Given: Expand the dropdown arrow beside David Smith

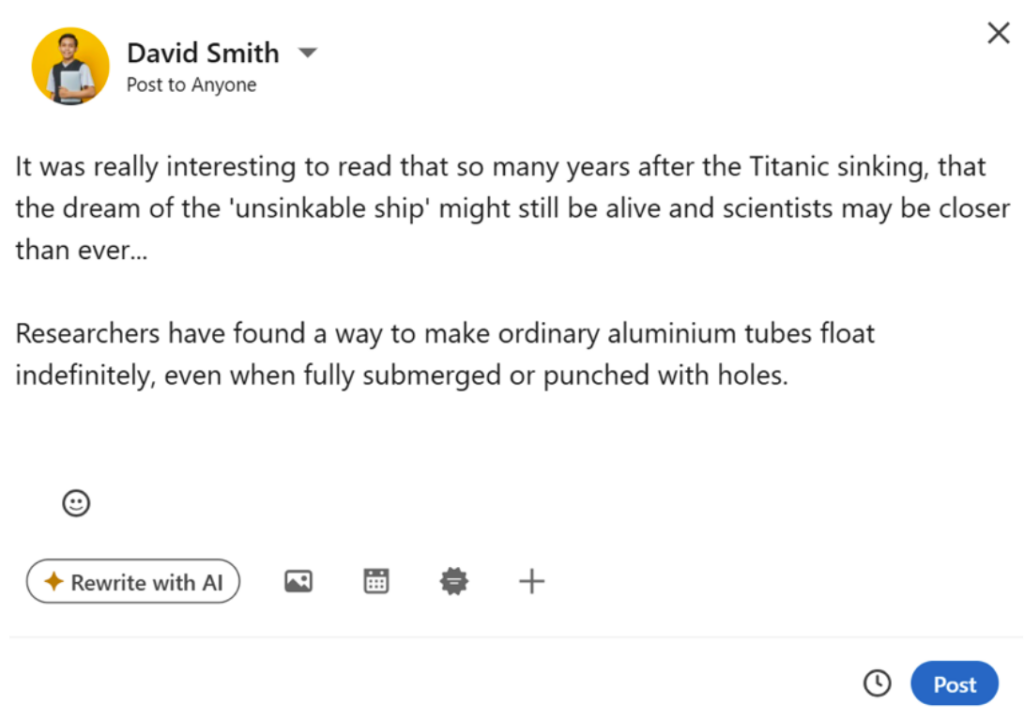Looking at the screenshot, I should [x=308, y=52].
